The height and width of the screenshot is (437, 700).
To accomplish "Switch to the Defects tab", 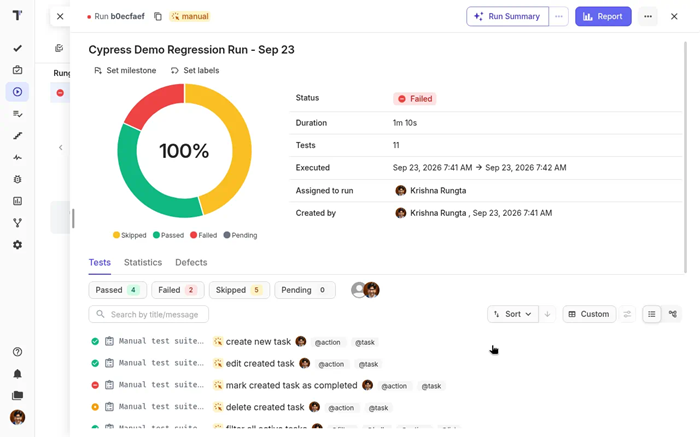I will 191,262.
